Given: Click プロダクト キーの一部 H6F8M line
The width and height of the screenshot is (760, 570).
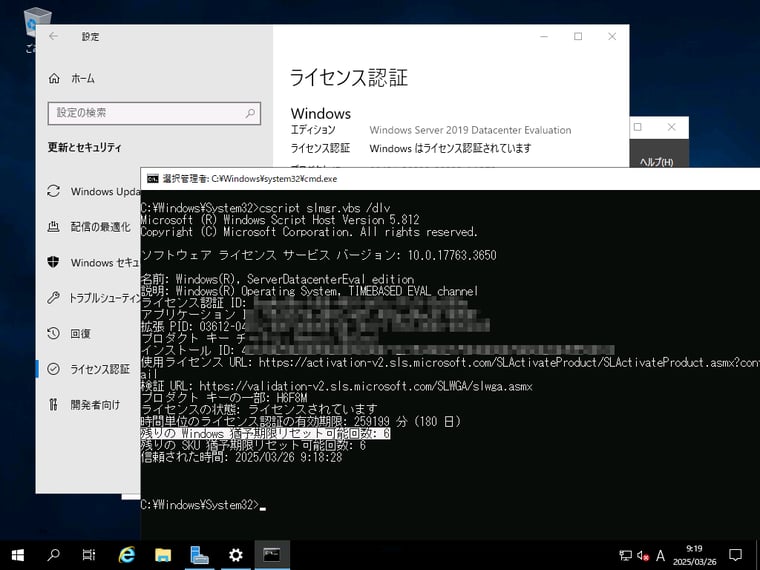Looking at the screenshot, I should [x=224, y=398].
